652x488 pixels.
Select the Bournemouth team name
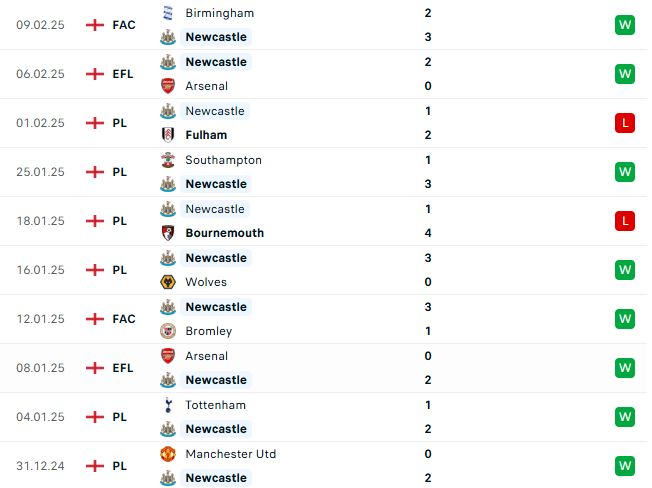225,233
